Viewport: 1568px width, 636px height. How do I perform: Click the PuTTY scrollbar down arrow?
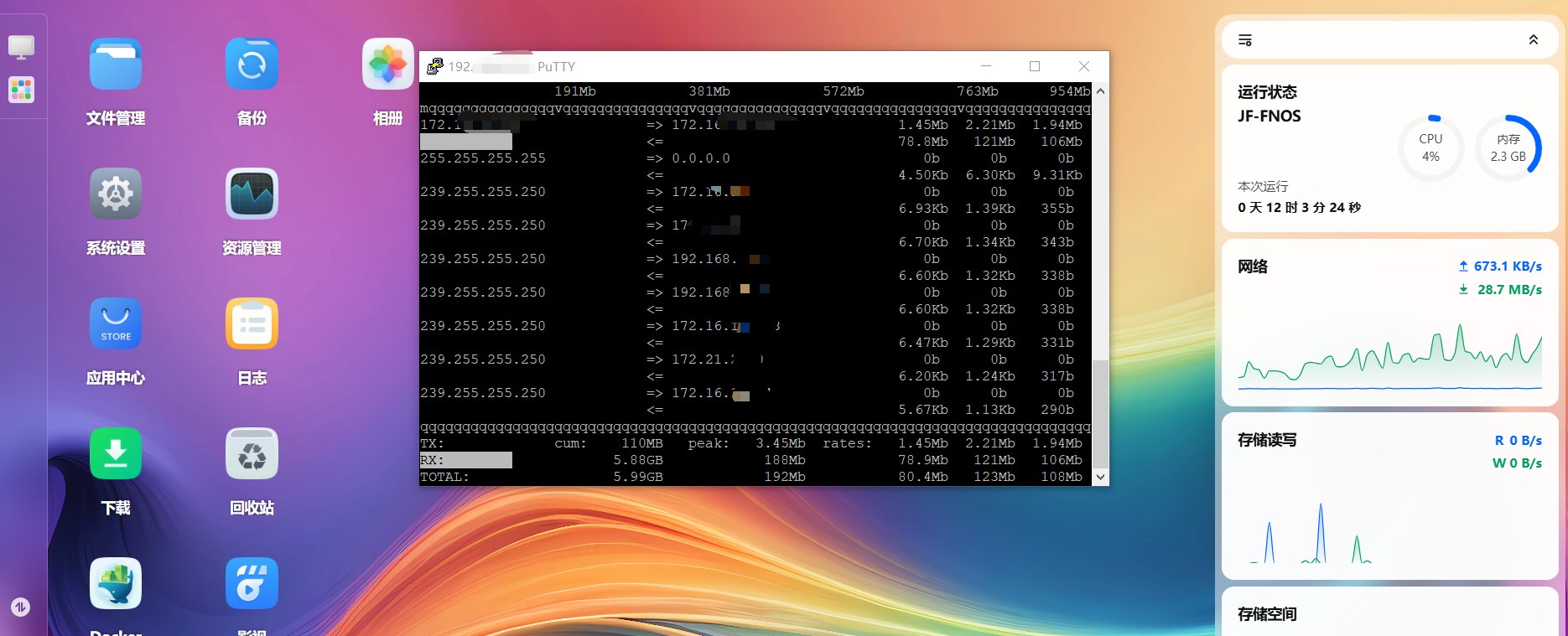tap(1101, 477)
